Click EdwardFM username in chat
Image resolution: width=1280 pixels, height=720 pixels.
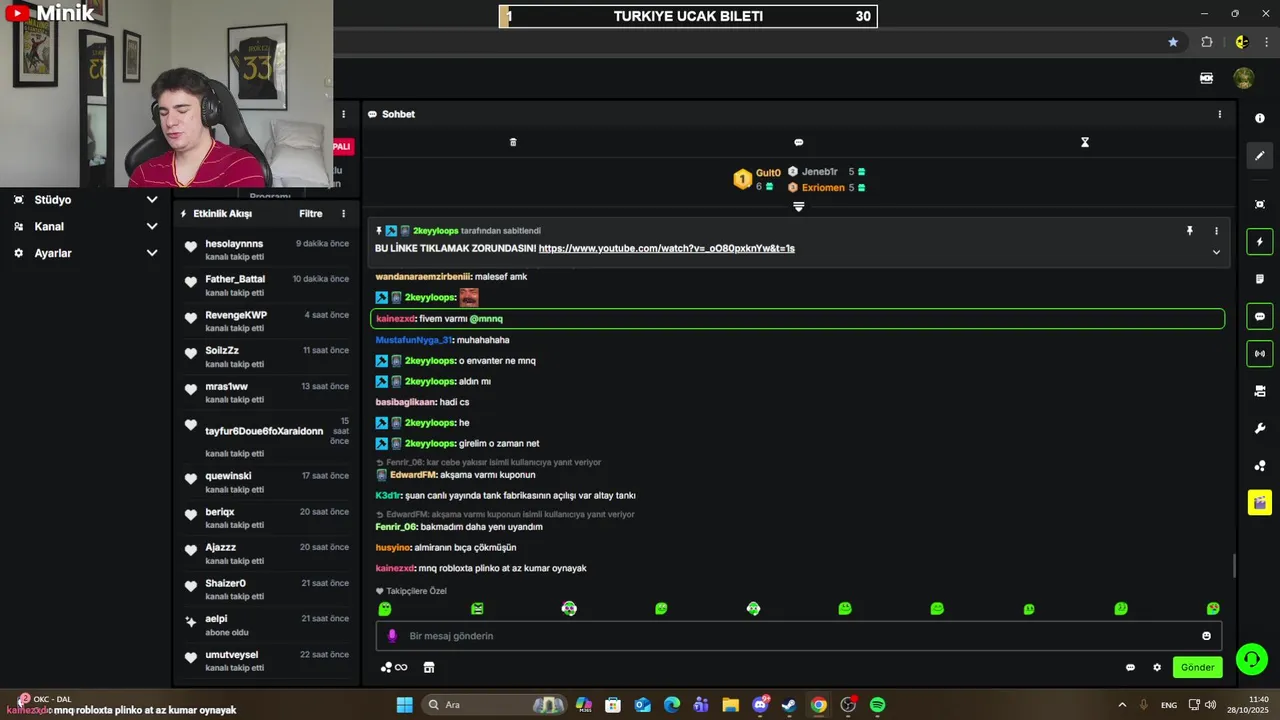[413, 474]
